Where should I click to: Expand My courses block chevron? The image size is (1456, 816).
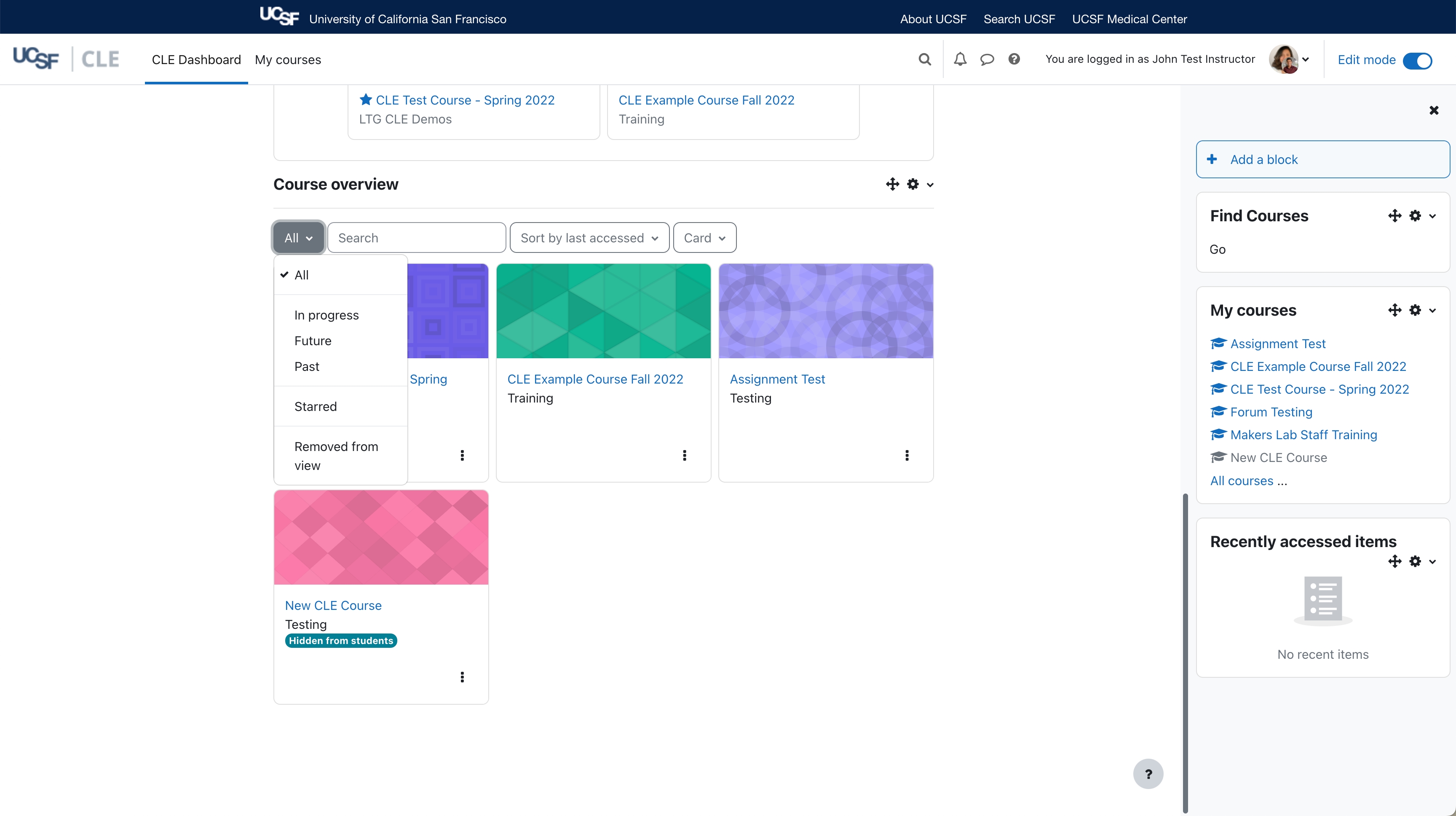click(x=1432, y=311)
